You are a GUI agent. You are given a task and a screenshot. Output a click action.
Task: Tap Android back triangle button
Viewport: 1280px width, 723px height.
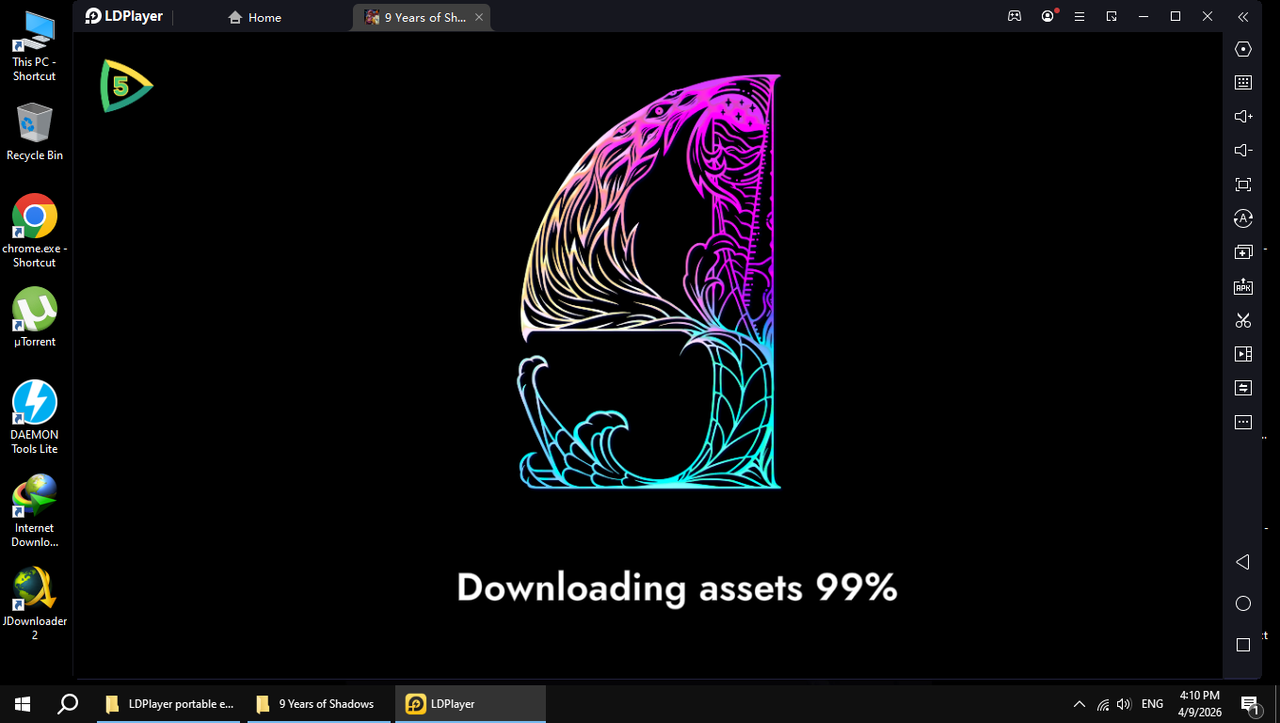1243,562
